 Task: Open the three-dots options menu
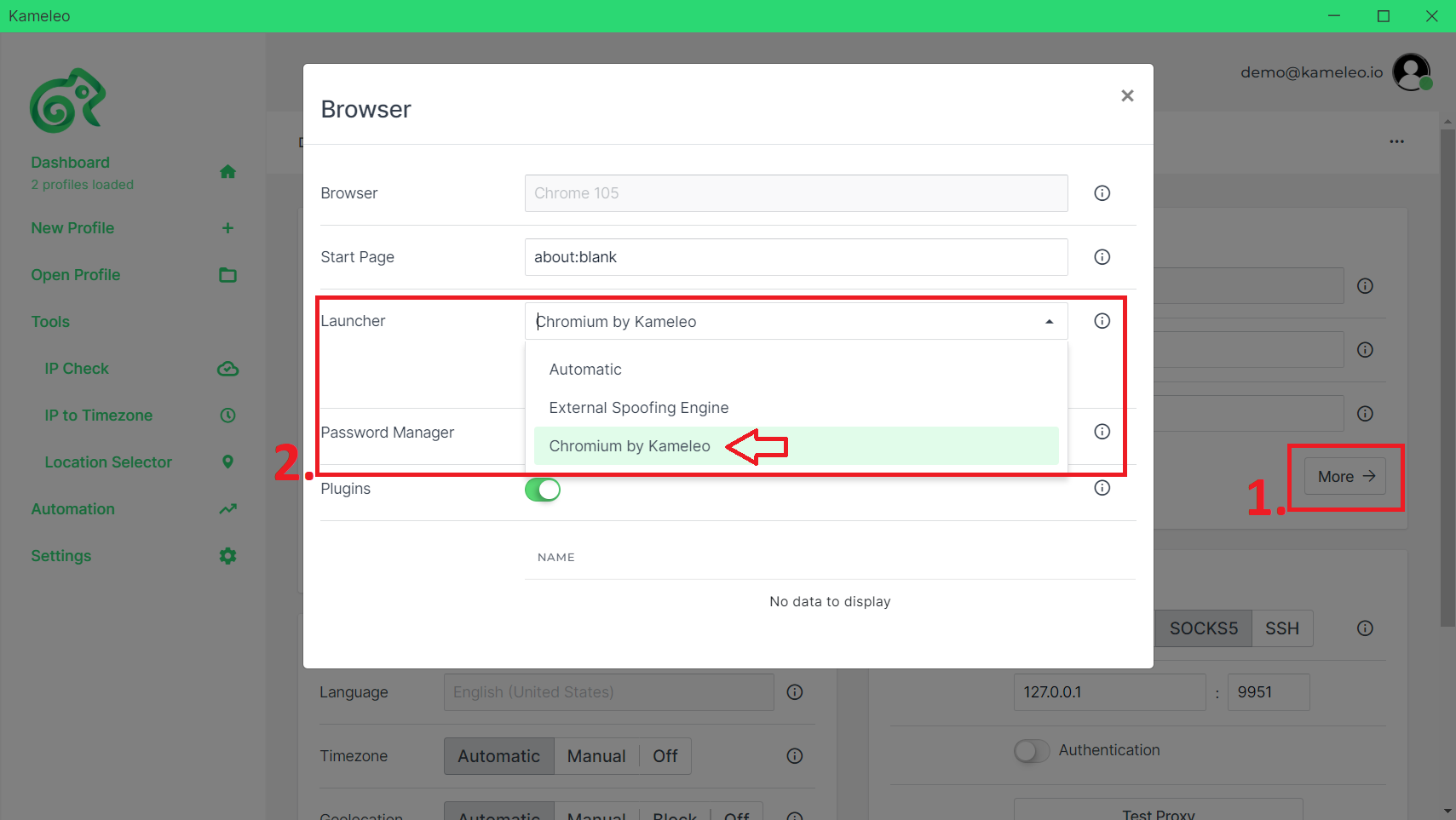pos(1396,141)
